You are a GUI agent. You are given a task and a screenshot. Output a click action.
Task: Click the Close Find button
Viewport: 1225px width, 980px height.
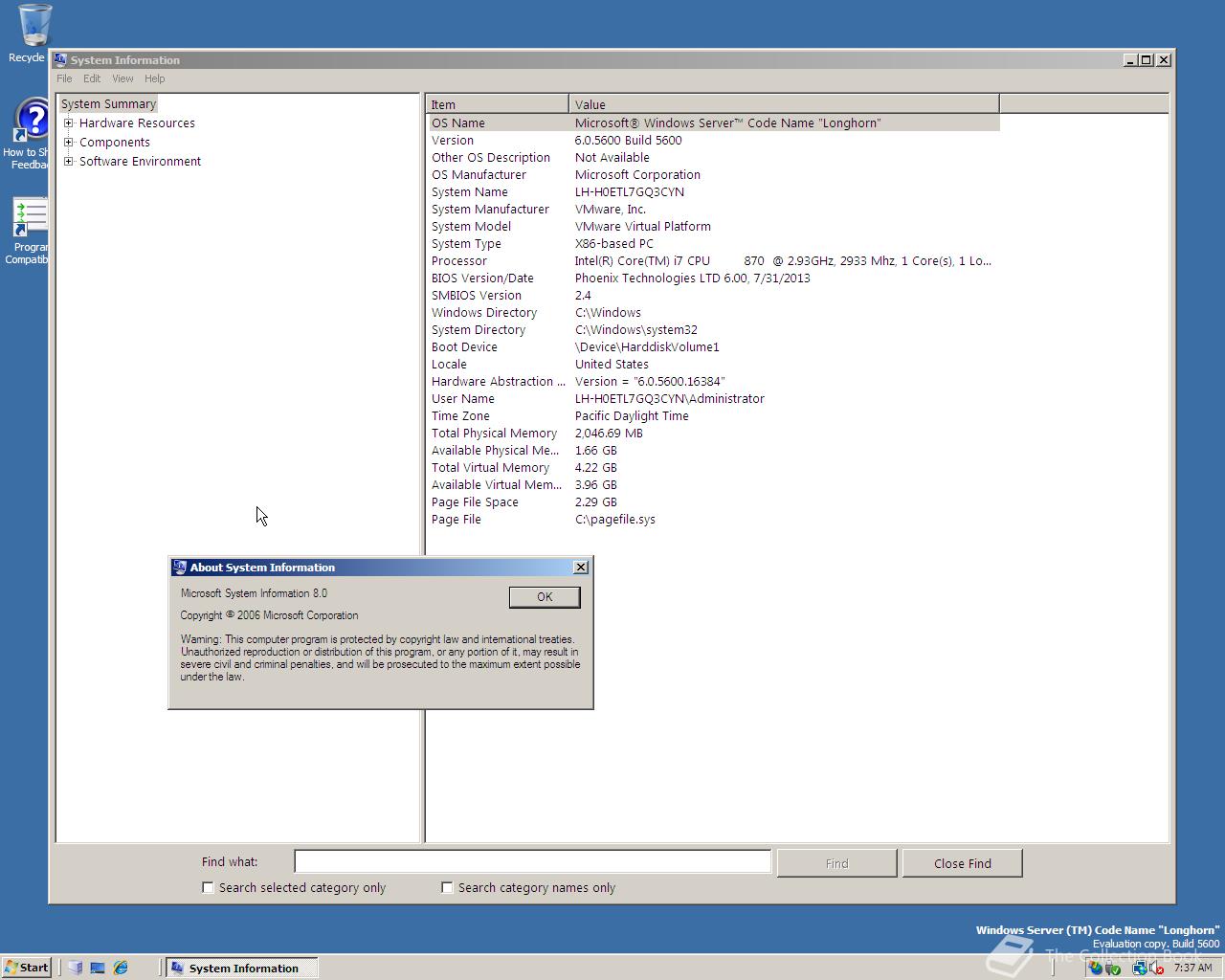(x=962, y=863)
